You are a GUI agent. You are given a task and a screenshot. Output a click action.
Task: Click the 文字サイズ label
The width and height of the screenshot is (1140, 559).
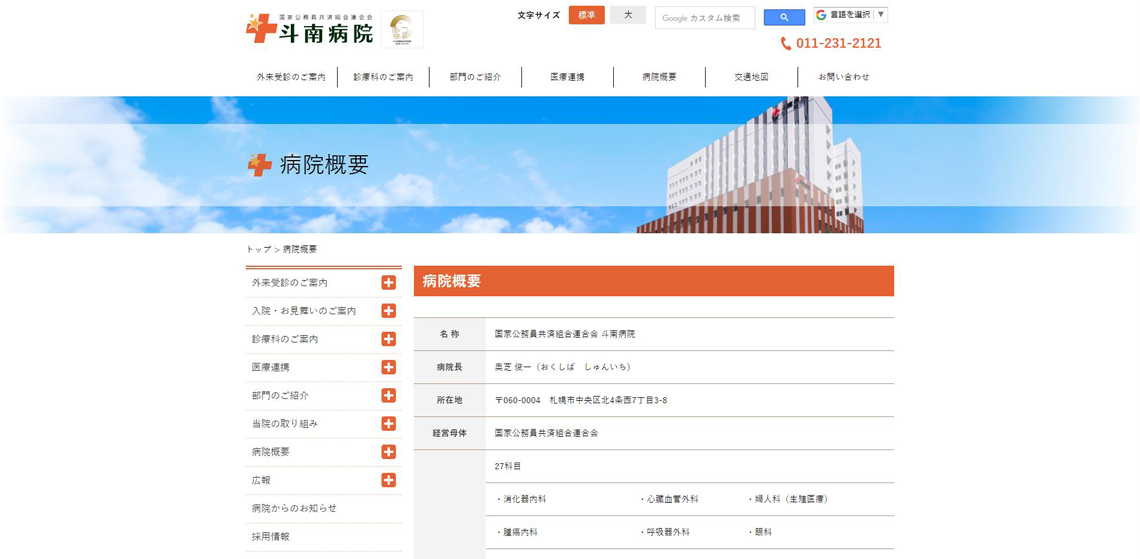[539, 15]
